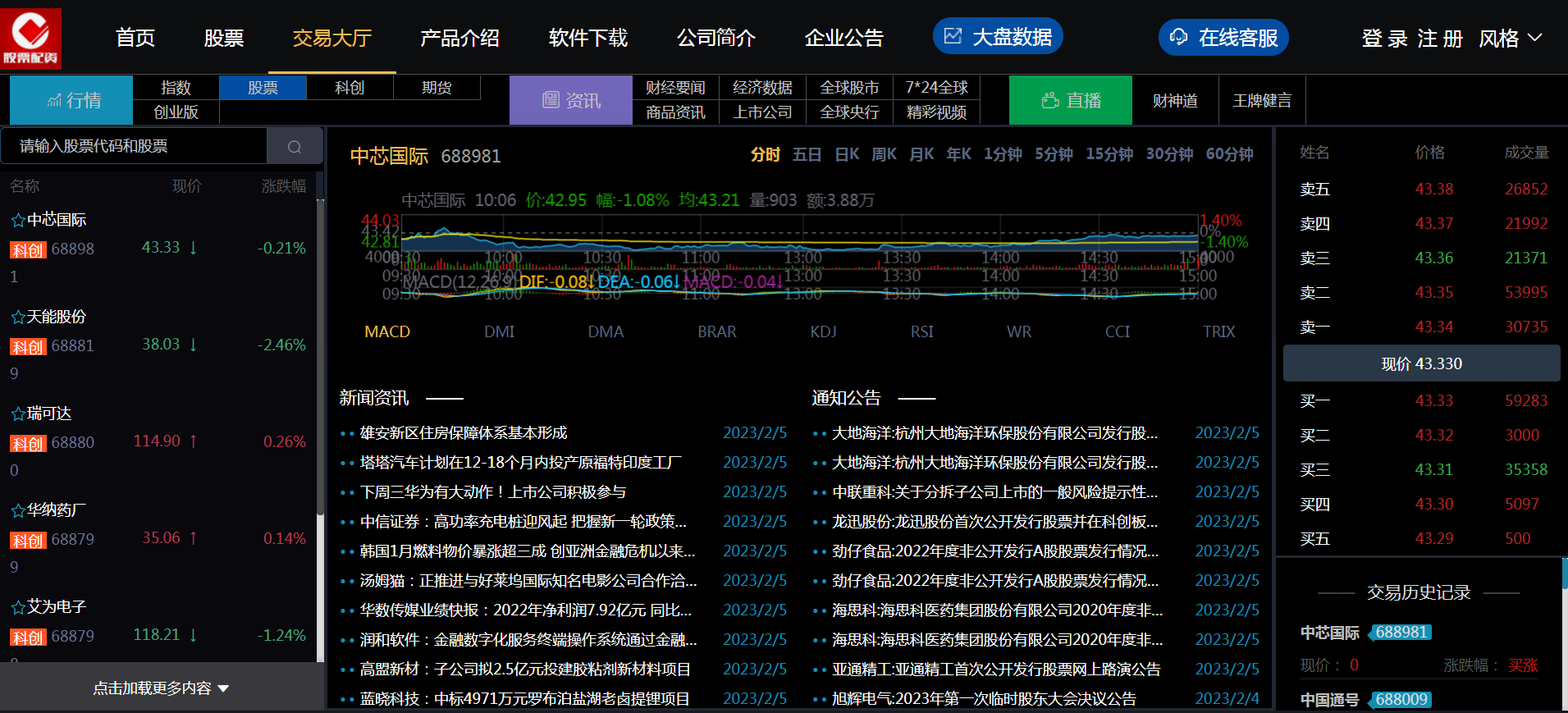1568x713 pixels.
Task: Open 精彩视频 tab
Action: point(937,112)
